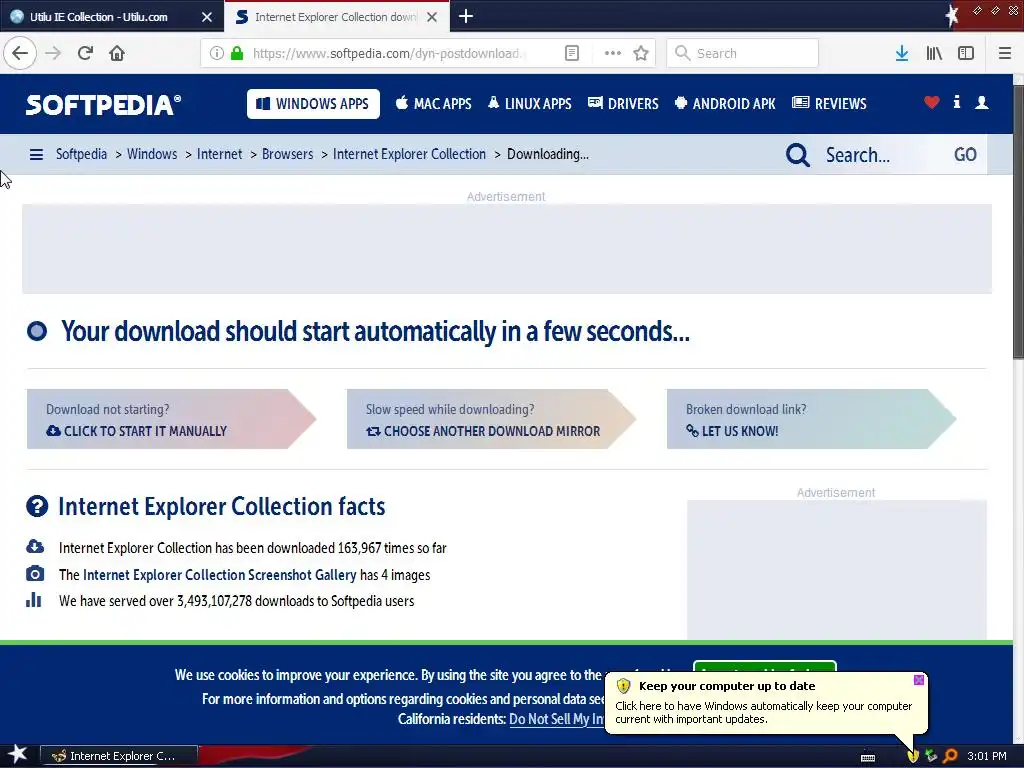Click Keep your computer up to date balloon
Viewport: 1024px width, 768px height.
(x=766, y=703)
